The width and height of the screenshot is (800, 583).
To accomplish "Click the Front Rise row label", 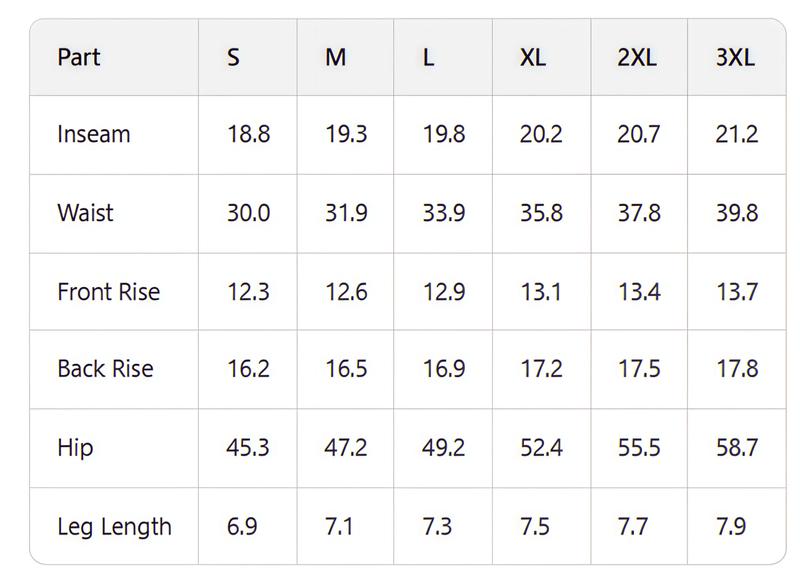I will click(108, 291).
